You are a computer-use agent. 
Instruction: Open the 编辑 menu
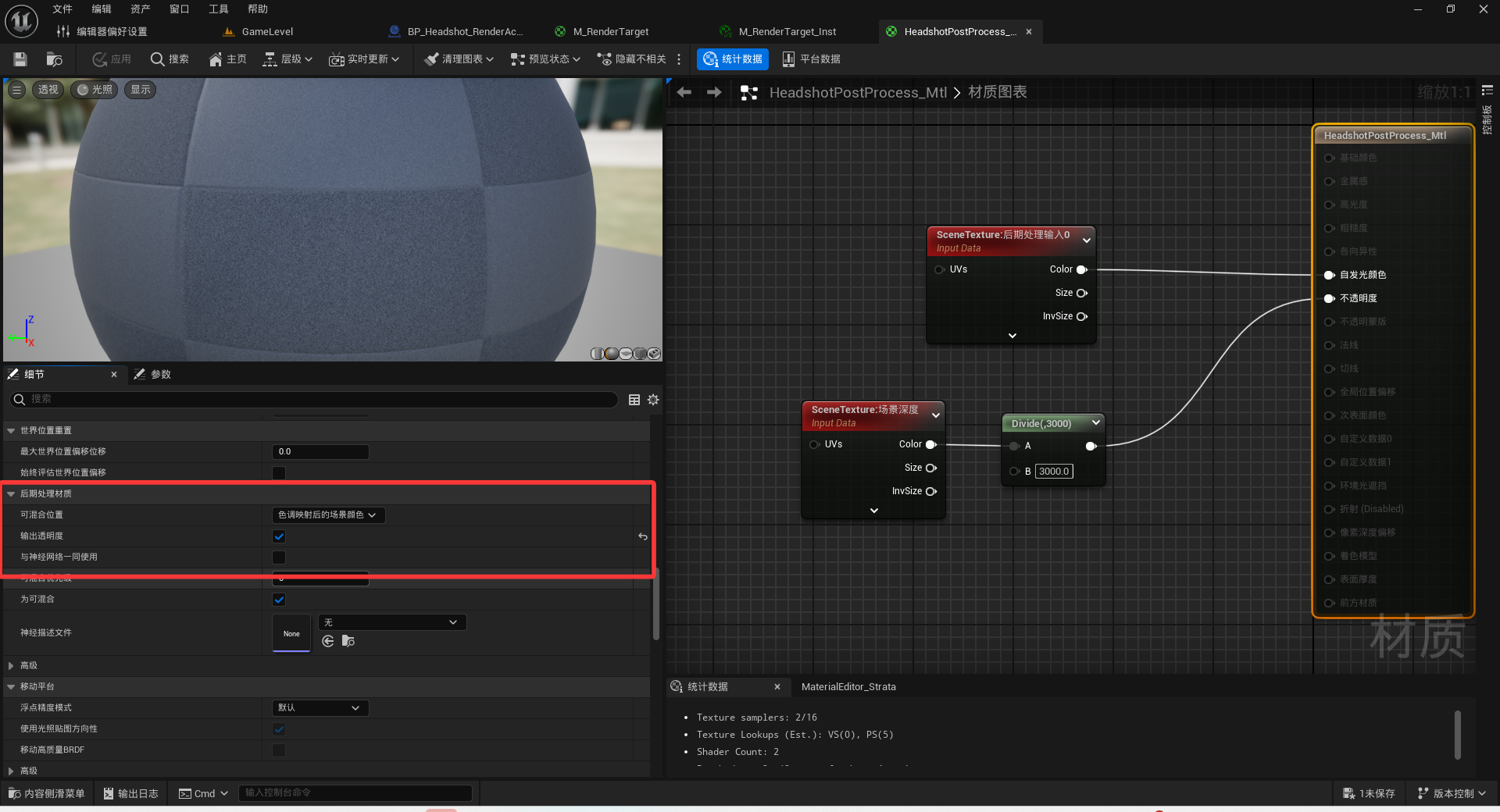[x=102, y=9]
